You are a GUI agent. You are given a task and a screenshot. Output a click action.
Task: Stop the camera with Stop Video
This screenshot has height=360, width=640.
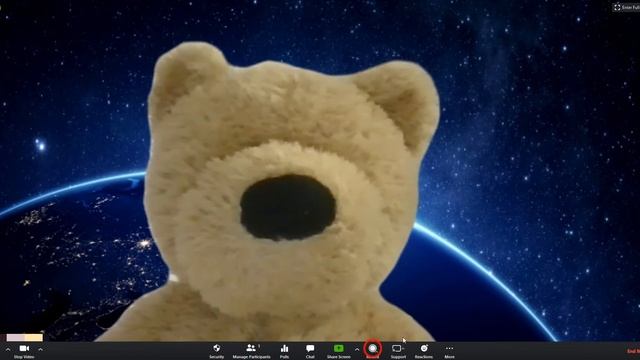24,351
